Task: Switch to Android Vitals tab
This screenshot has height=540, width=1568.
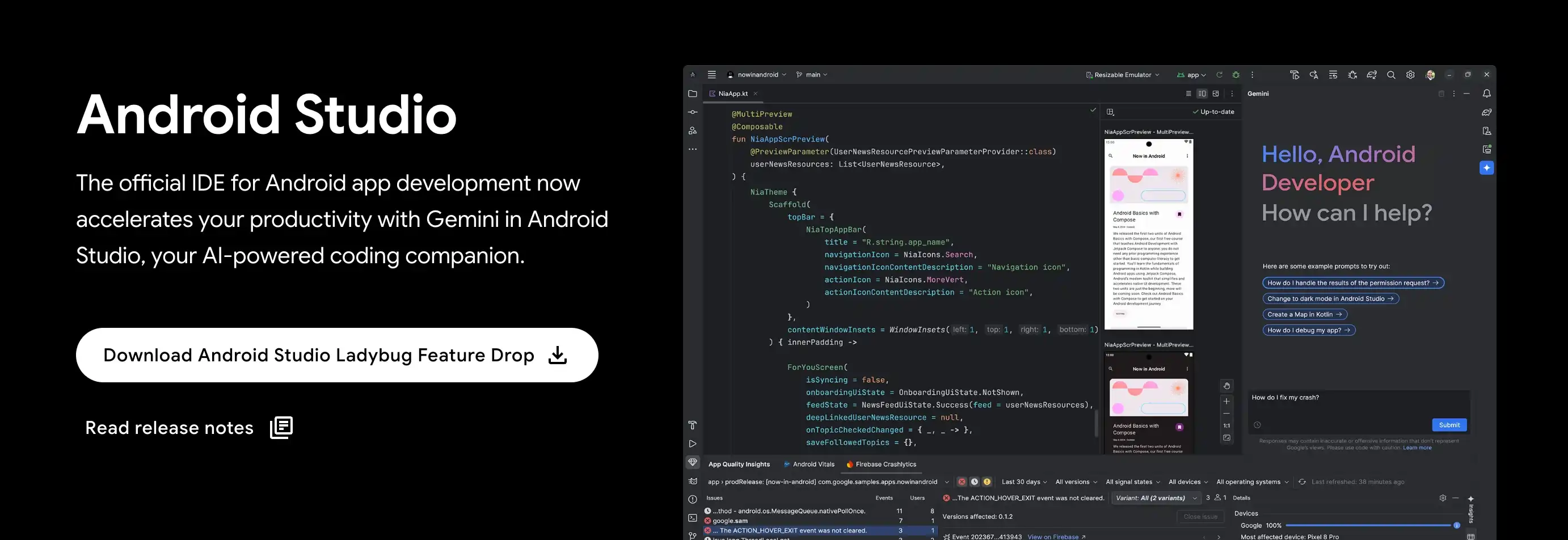Action: click(808, 464)
